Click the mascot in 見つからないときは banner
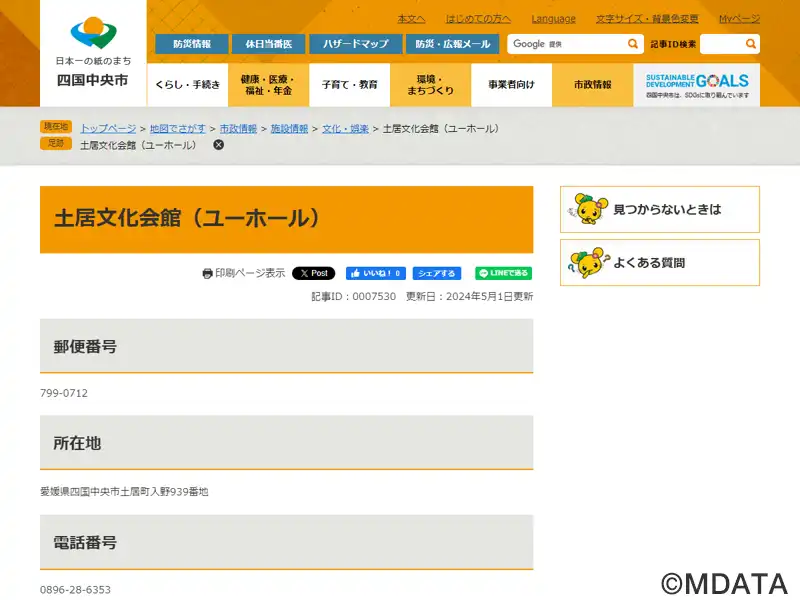800x600 pixels. [x=588, y=209]
